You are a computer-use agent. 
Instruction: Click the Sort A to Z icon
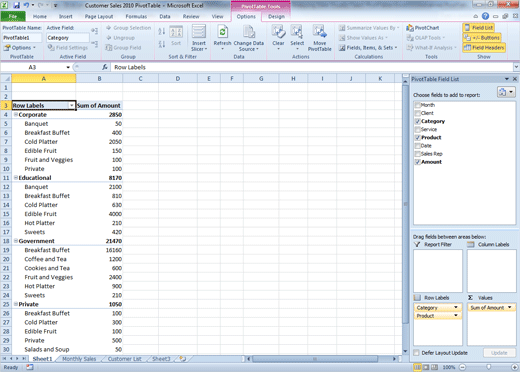(162, 32)
